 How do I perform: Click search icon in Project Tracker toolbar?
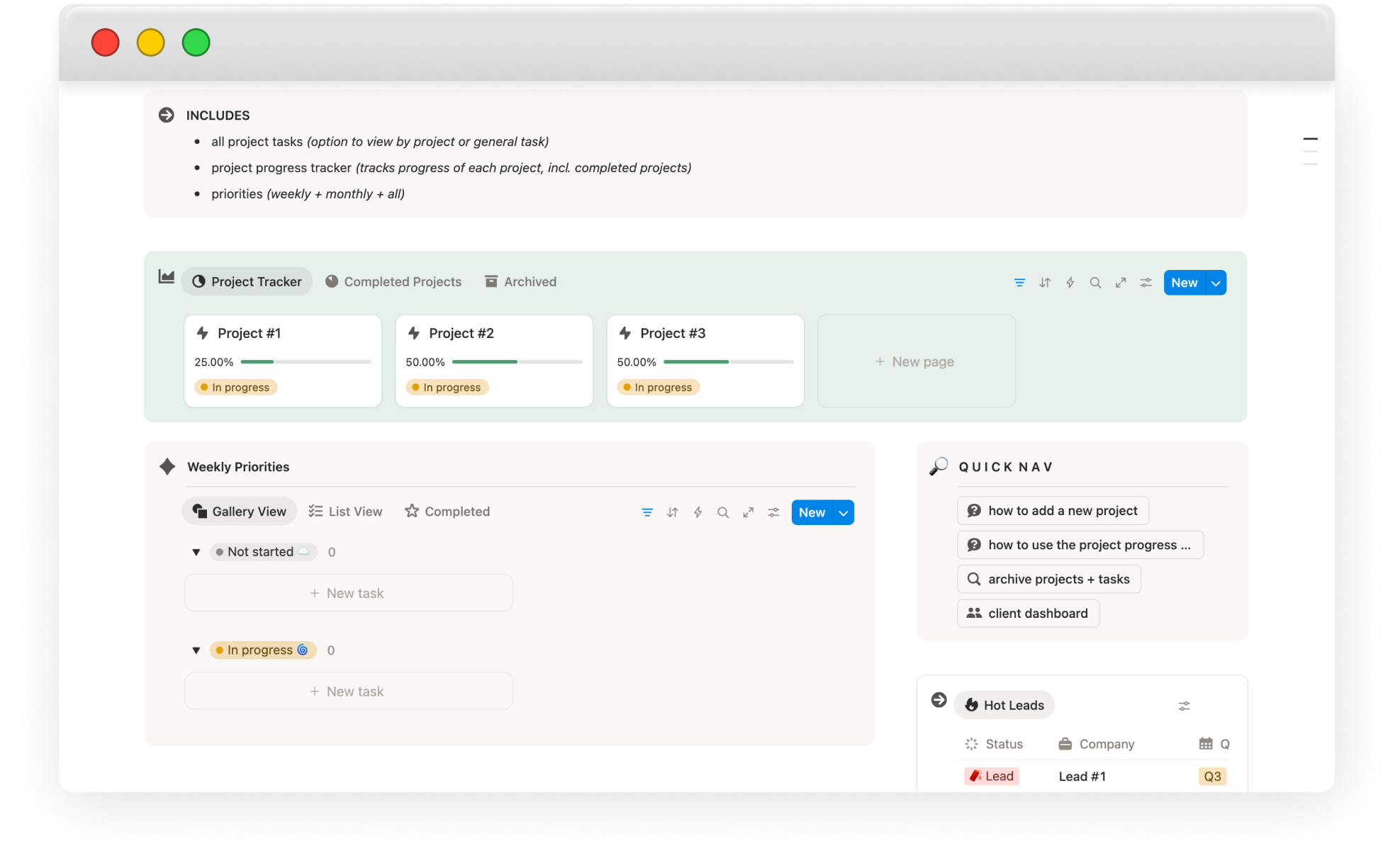1095,283
